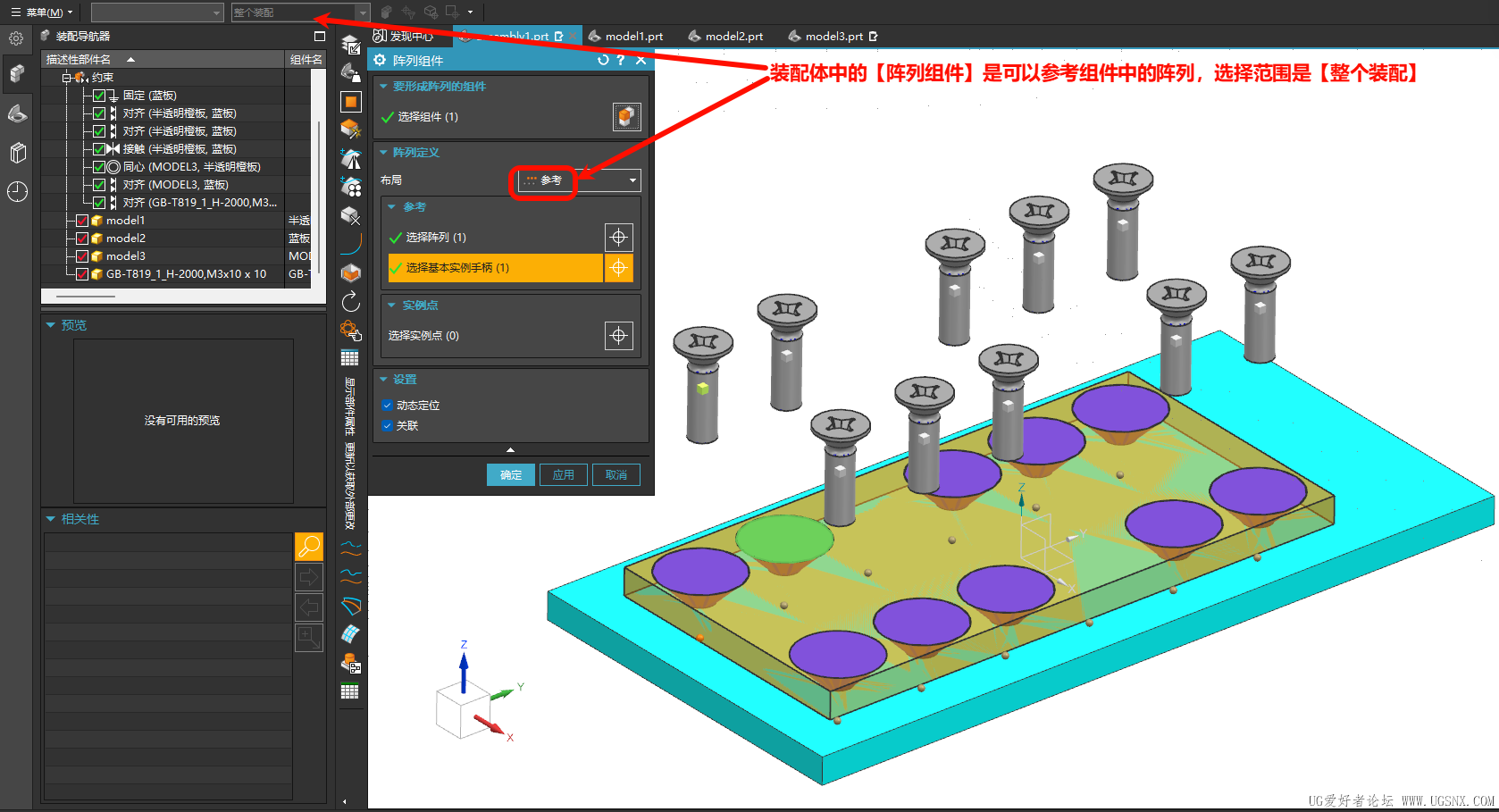Click the crosshair button for 选择基本实例手柄
The width and height of the screenshot is (1499, 812).
(x=619, y=268)
